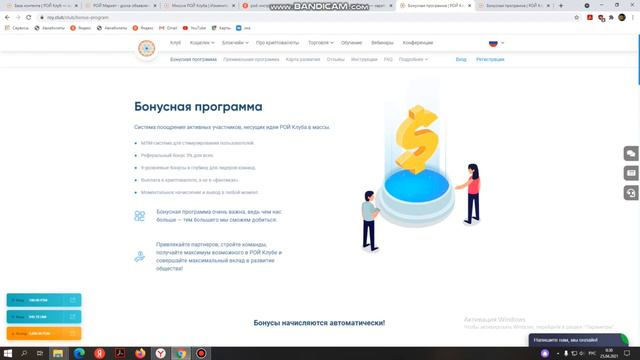Viewport: 640px width, 360px height.
Task: Launch Yandex Browser from taskbar
Action: pyautogui.click(x=160, y=353)
